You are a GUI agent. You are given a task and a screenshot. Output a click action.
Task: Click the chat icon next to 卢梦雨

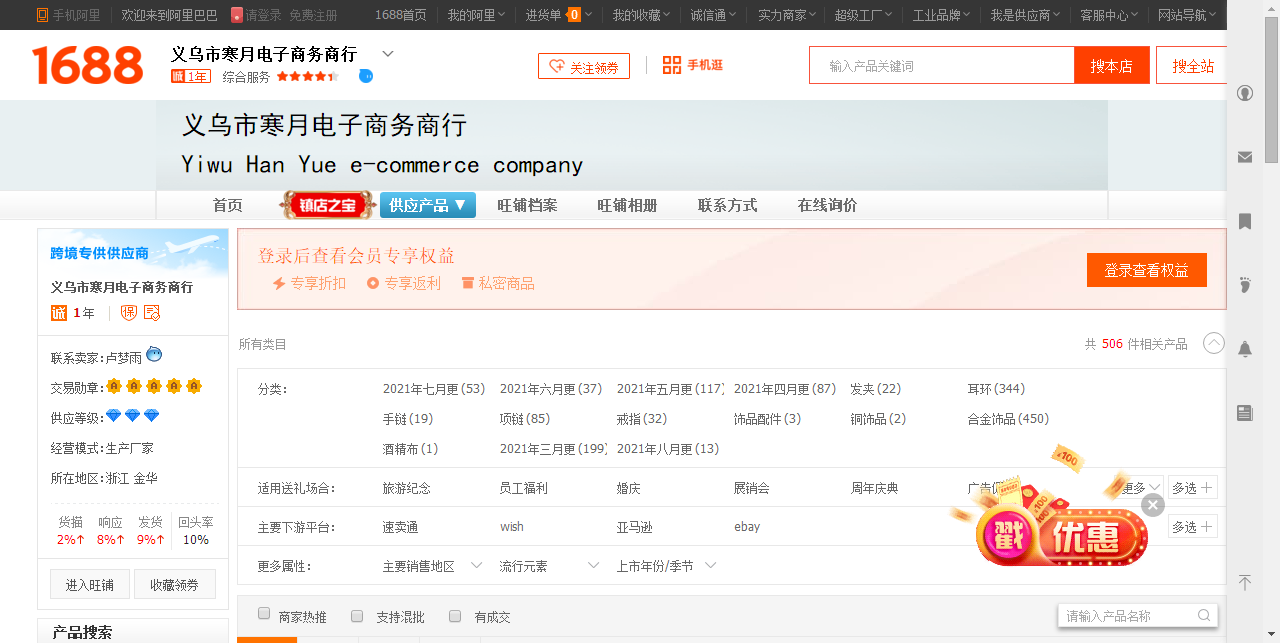[x=154, y=354]
